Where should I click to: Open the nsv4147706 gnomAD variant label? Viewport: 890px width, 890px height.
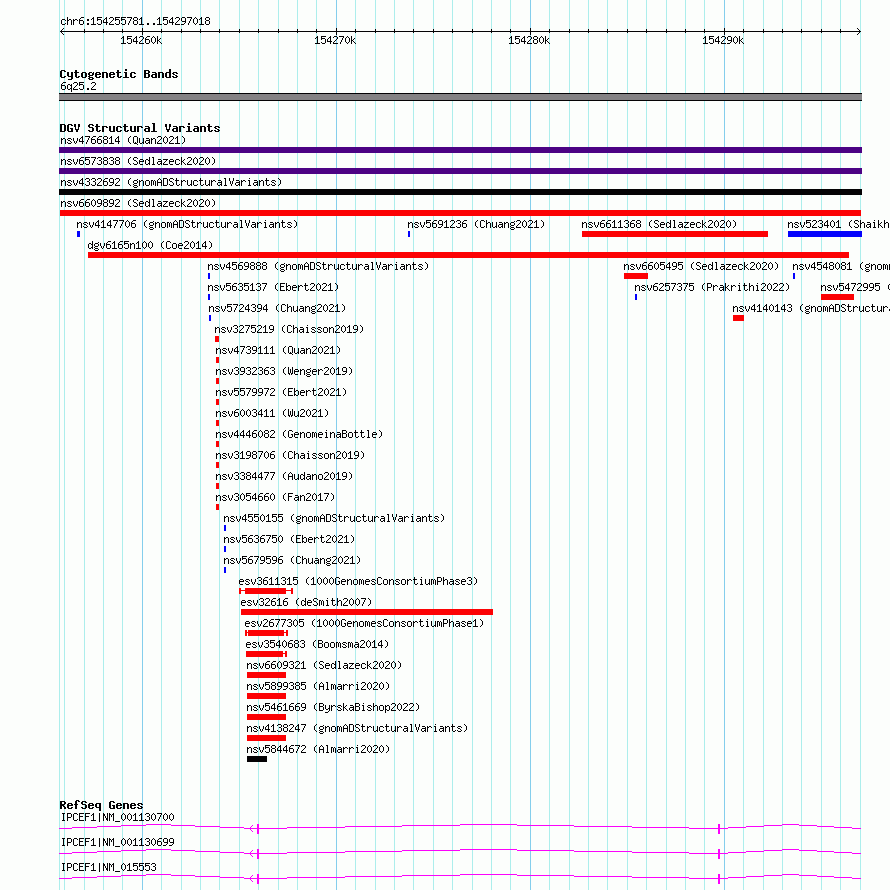[187, 224]
